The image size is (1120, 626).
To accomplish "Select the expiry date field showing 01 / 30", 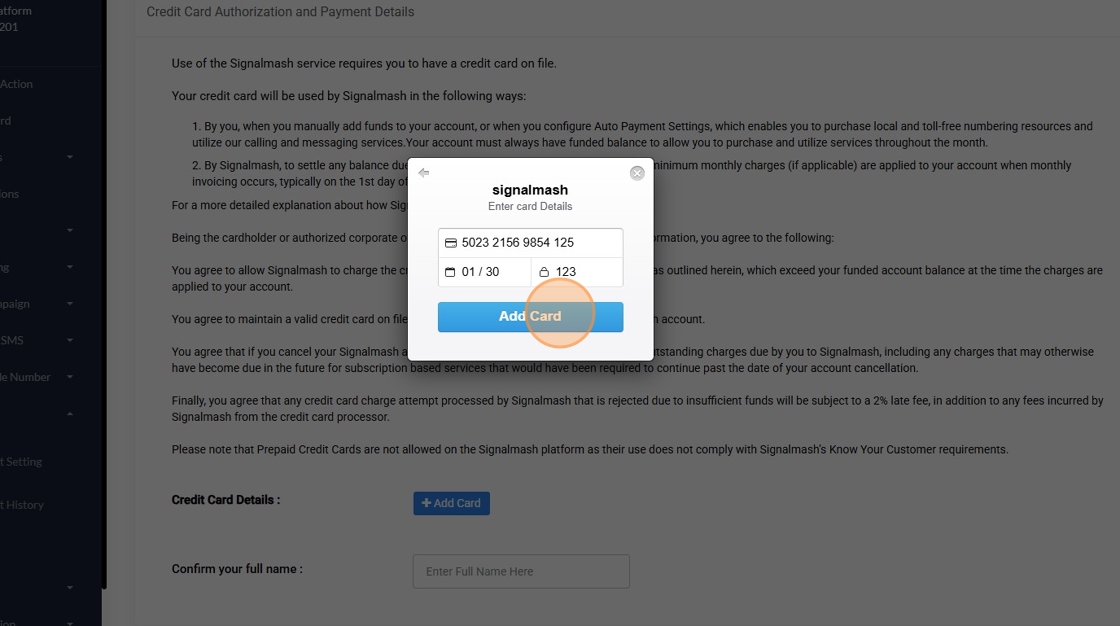I will [484, 272].
